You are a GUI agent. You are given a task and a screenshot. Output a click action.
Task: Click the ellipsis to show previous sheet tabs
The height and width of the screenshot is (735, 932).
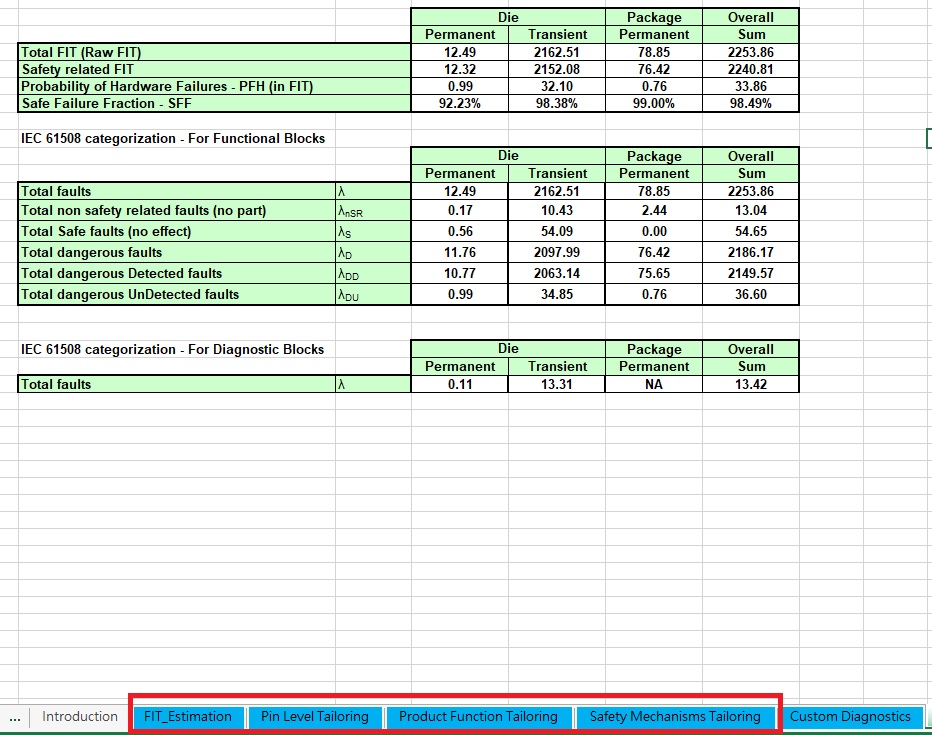tap(14, 716)
